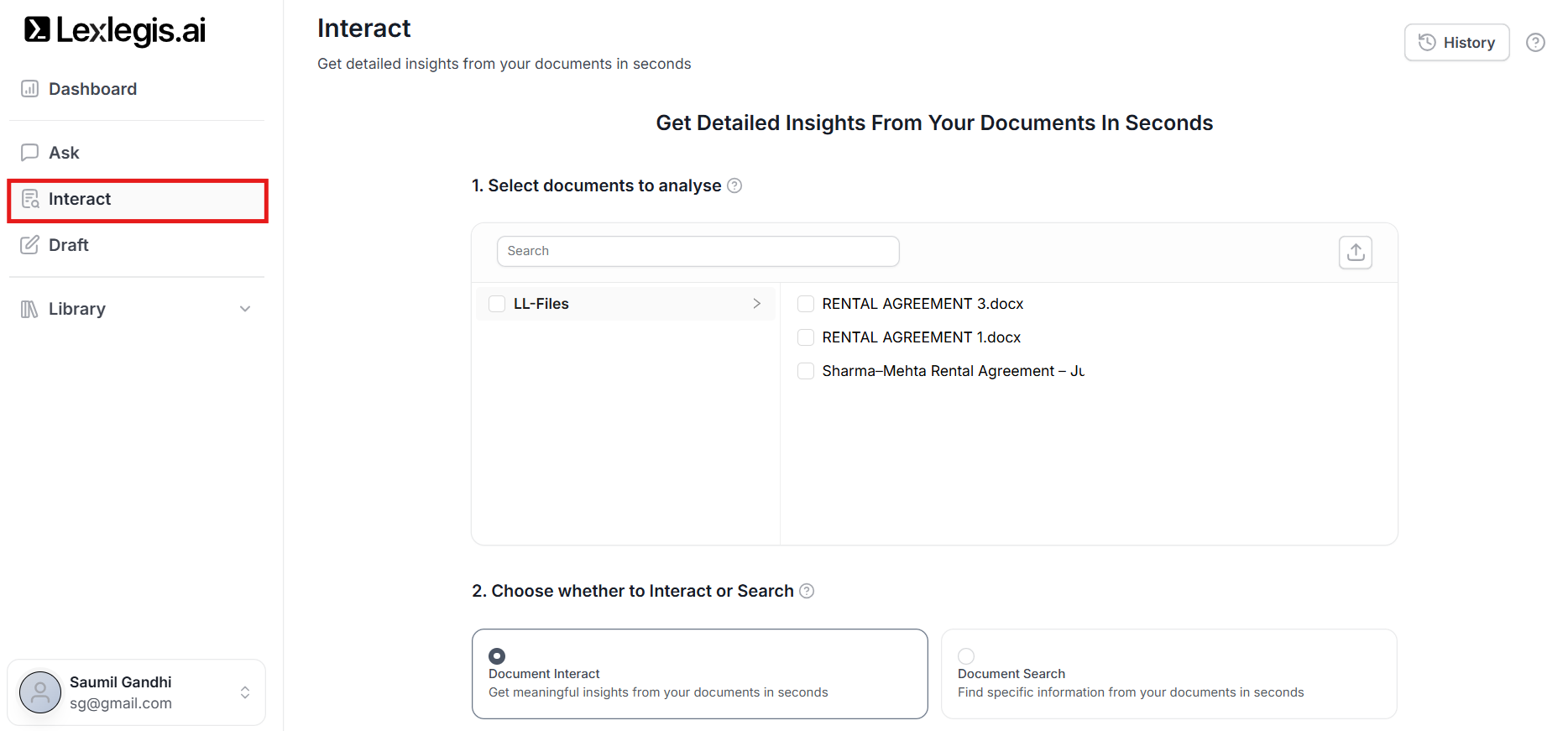Click the Lexlegis.ai logo
This screenshot has width=1568, height=731.
[115, 30]
